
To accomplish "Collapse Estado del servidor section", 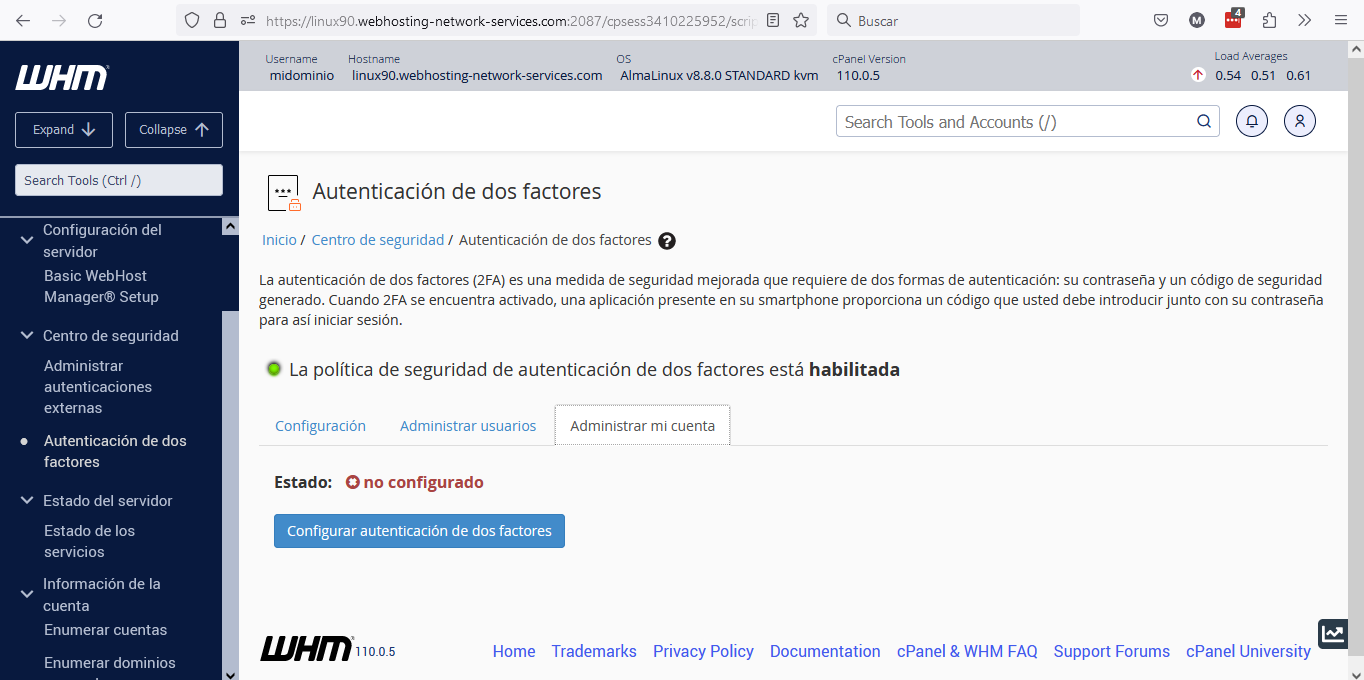I will pyautogui.click(x=27, y=501).
